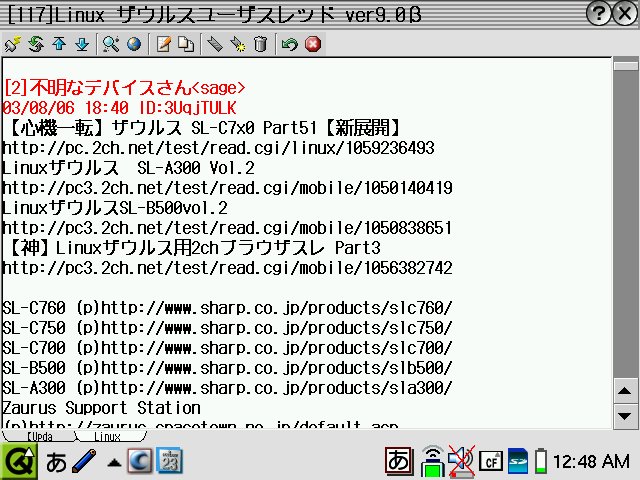
Task: Click the battery status icon
Action: (x=541, y=461)
